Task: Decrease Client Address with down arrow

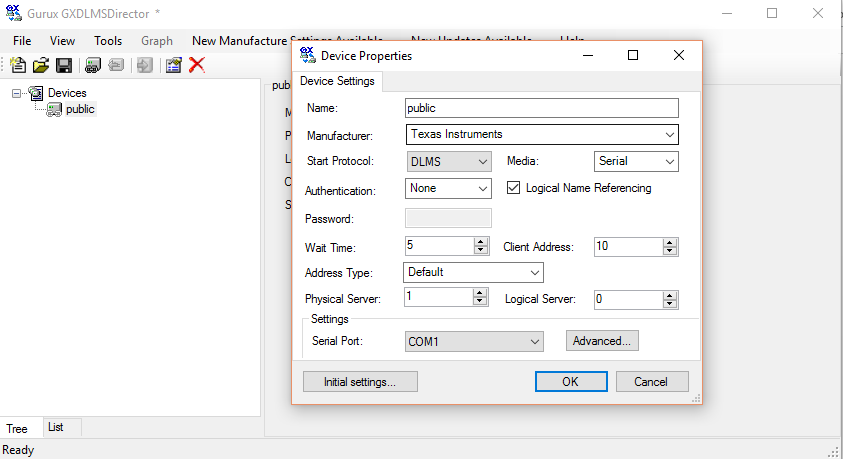Action: [x=669, y=251]
